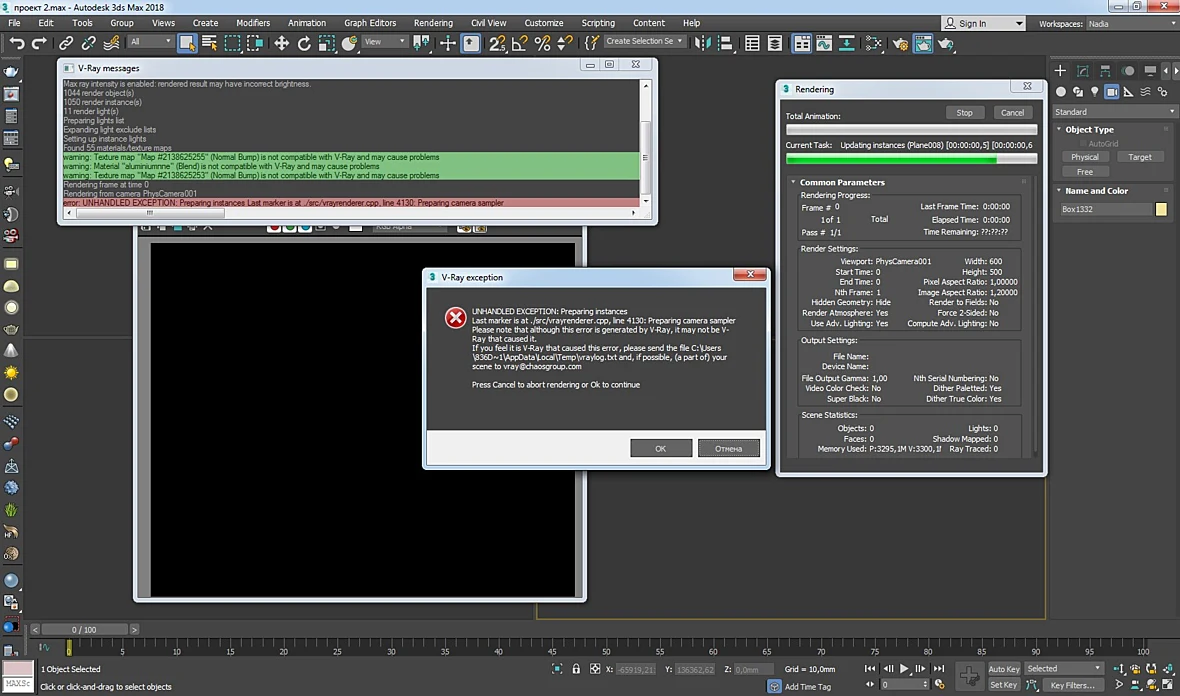Open the Modifiers menu
The image size is (1180, 696).
point(253,23)
